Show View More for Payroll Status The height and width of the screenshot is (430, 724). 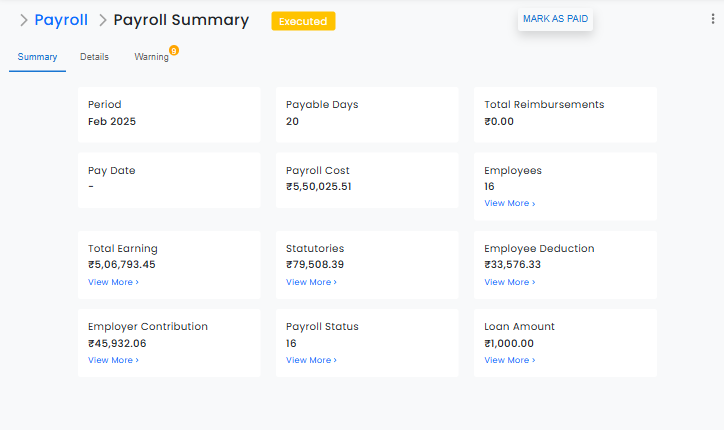click(311, 360)
